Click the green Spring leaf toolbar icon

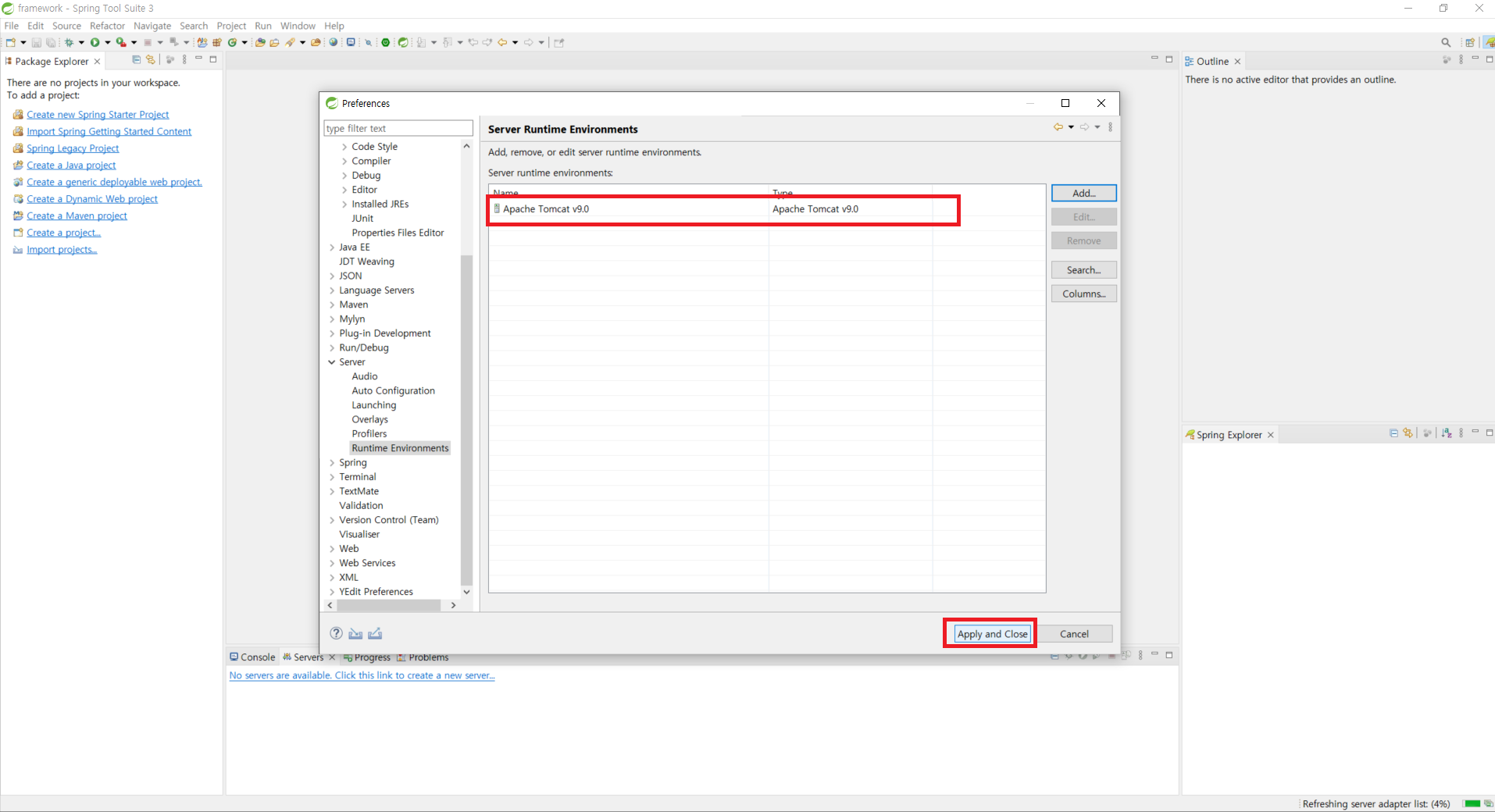[403, 42]
